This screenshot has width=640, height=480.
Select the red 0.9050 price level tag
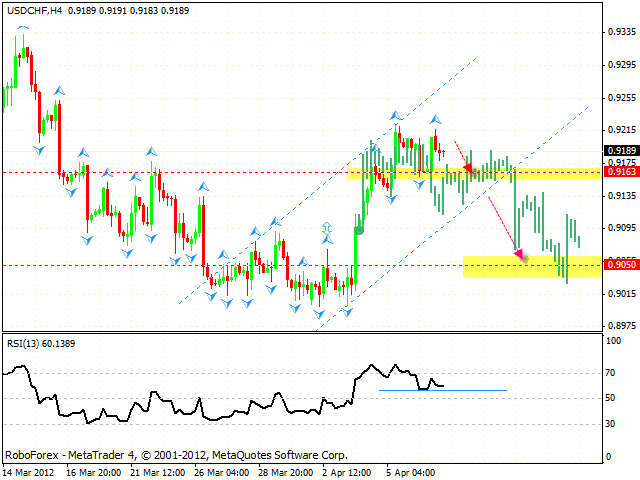coord(620,265)
